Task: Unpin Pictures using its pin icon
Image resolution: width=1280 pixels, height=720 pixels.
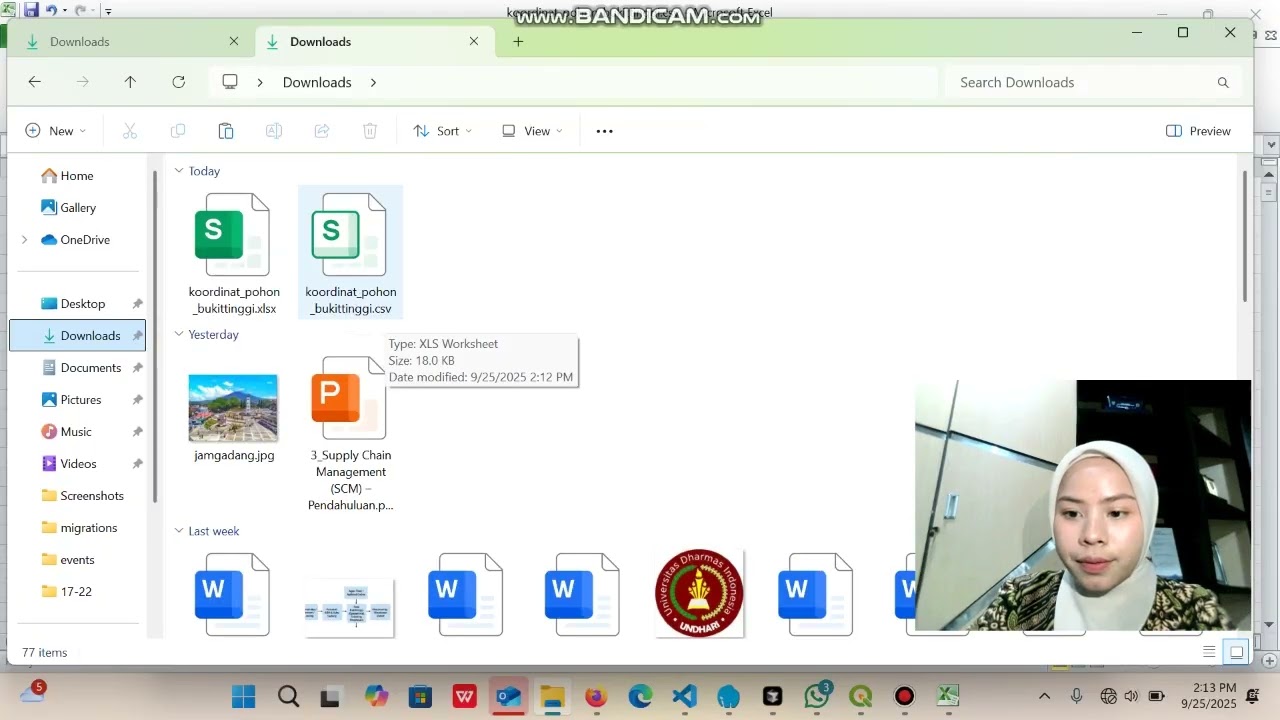Action: [138, 400]
